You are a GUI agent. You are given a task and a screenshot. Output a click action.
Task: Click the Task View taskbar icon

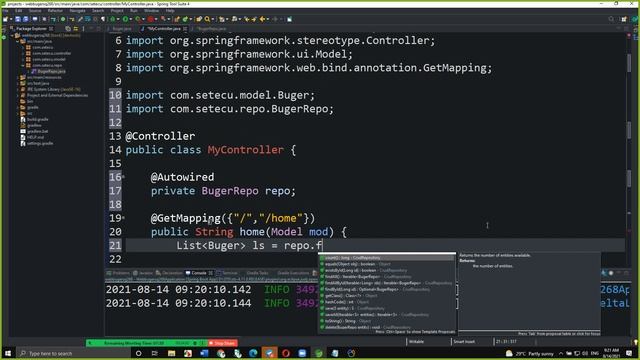(155, 353)
